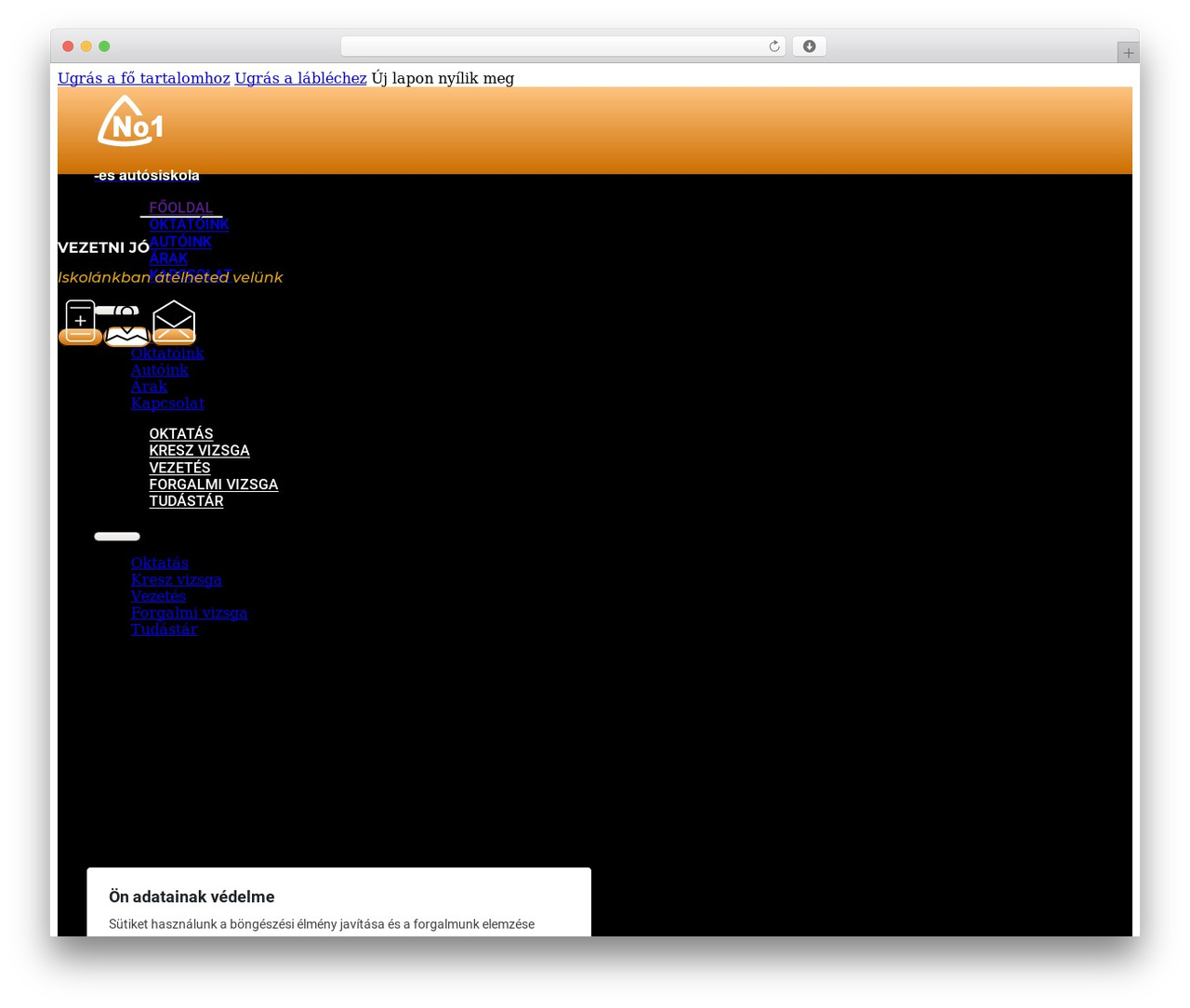Click the map location pin icon
Image resolution: width=1190 pixels, height=1008 pixels.
click(127, 325)
